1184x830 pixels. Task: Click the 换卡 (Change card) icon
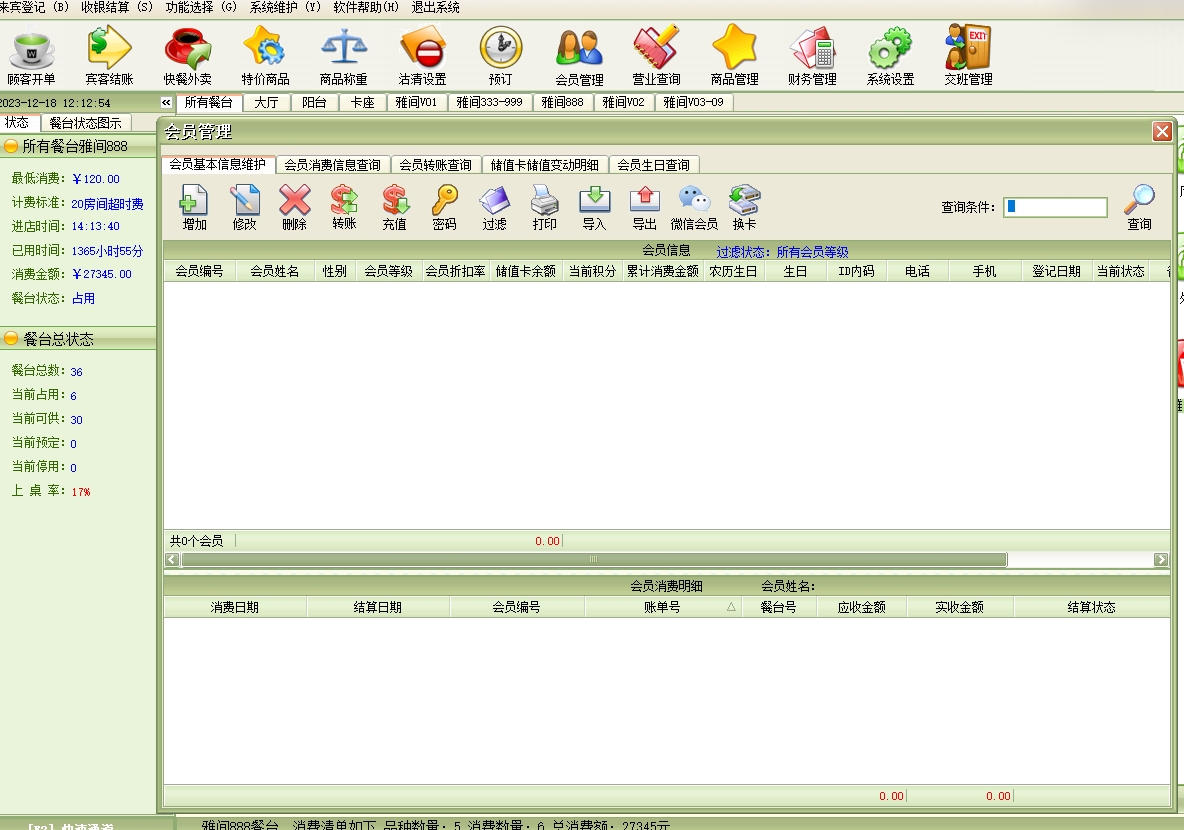(x=744, y=207)
